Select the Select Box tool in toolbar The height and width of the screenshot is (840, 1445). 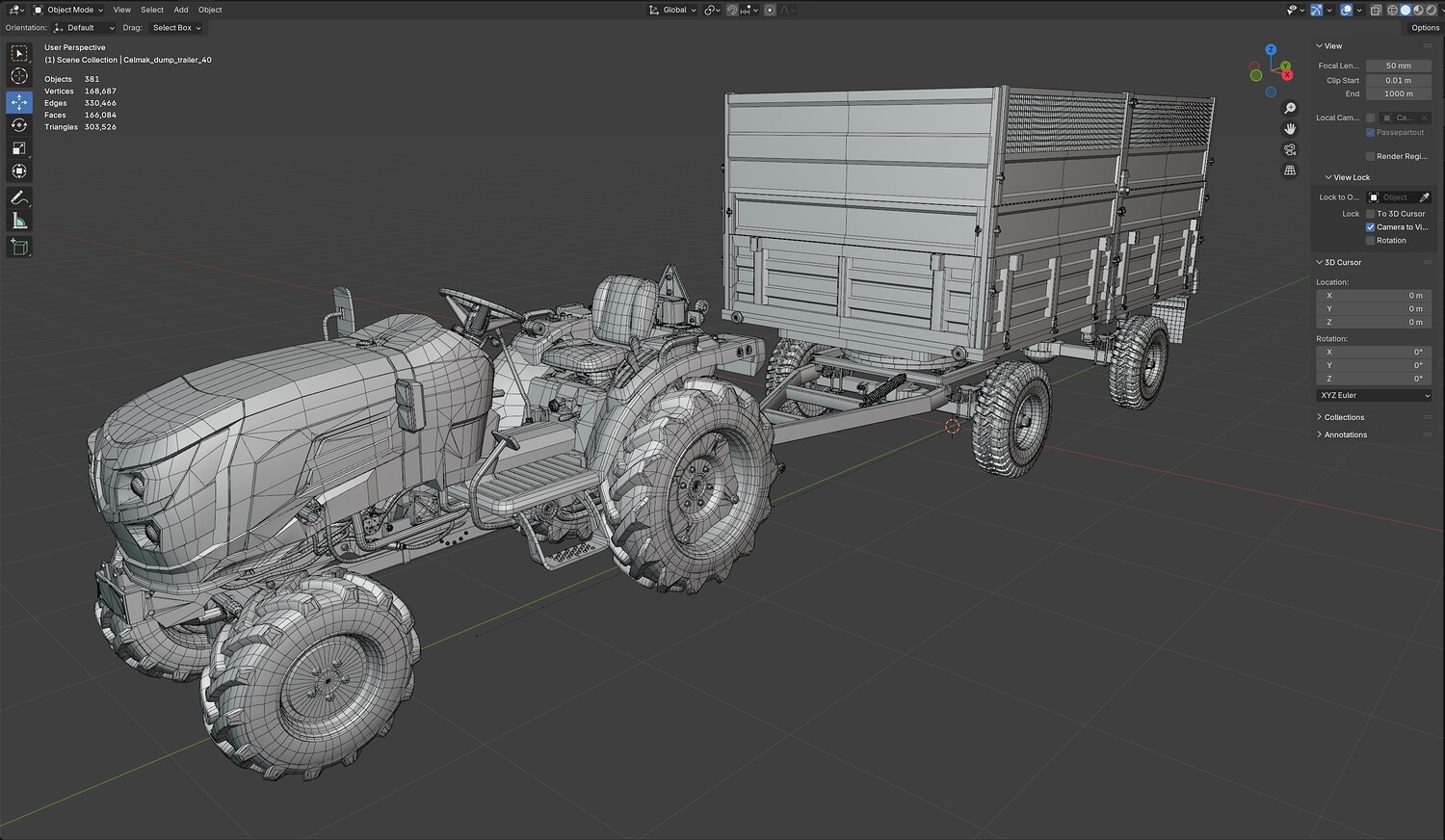point(19,54)
